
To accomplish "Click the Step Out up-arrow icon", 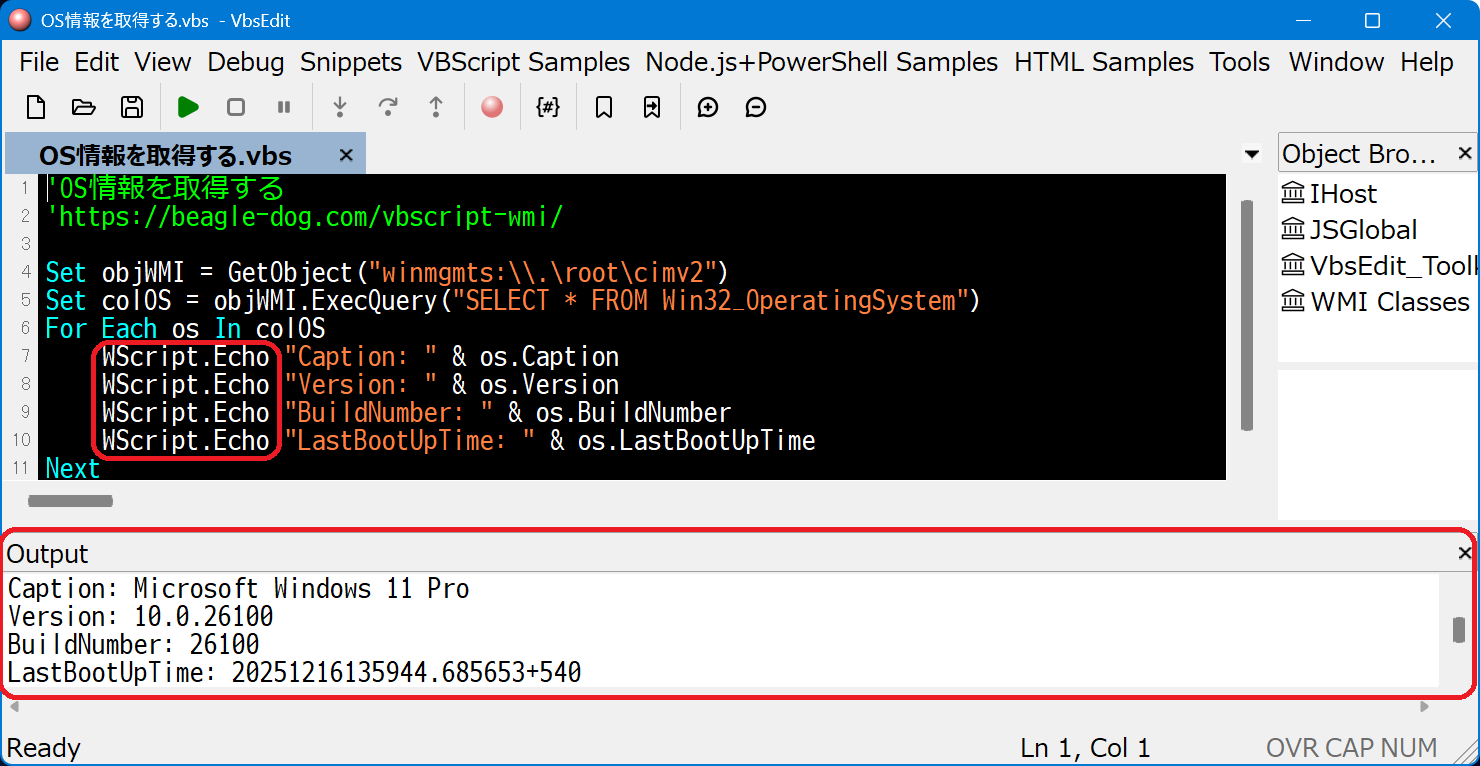I will coord(436,107).
